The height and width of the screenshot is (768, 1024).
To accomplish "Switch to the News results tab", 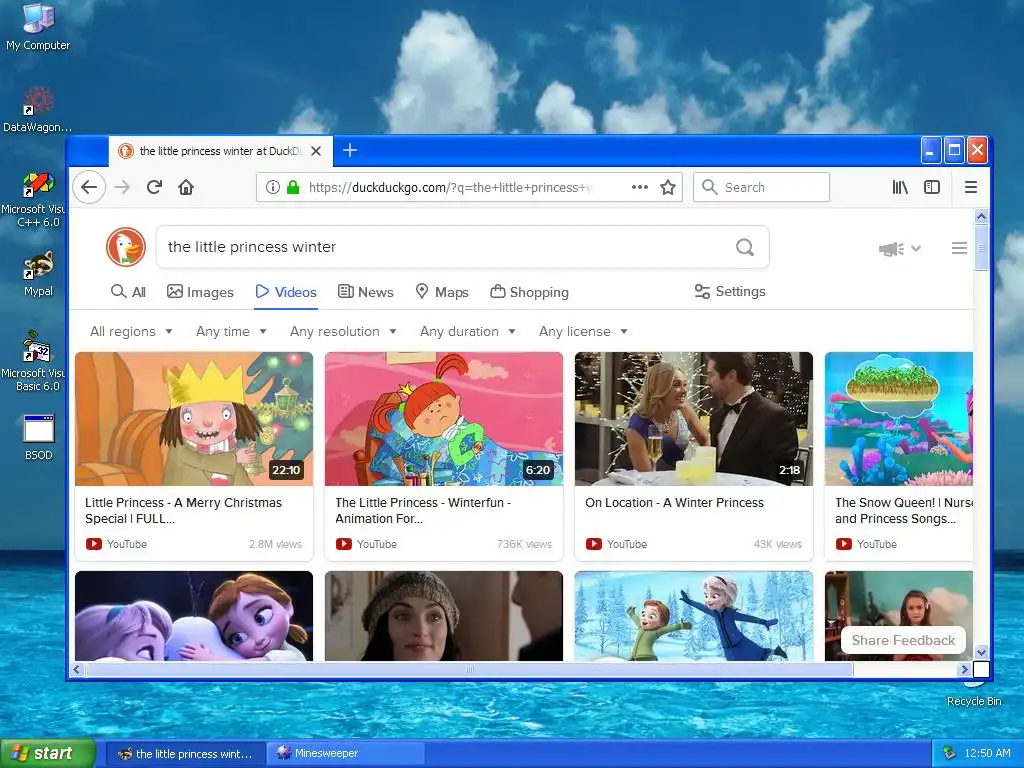I will point(366,292).
